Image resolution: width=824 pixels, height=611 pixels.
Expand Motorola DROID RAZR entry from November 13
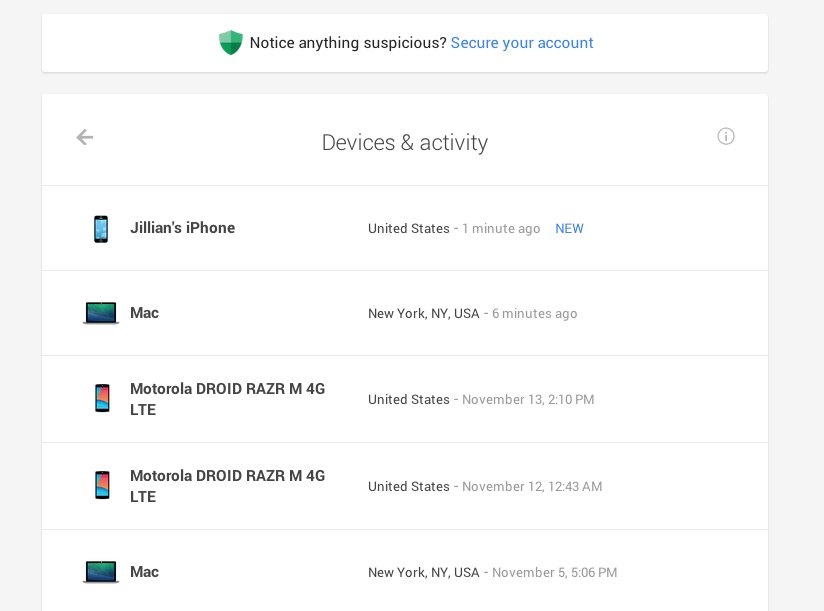tap(227, 399)
